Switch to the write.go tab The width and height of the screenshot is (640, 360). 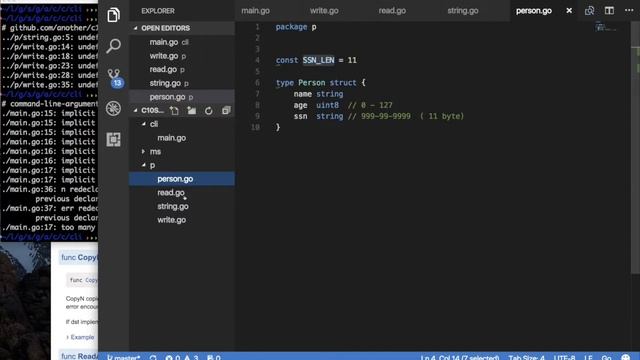(324, 11)
